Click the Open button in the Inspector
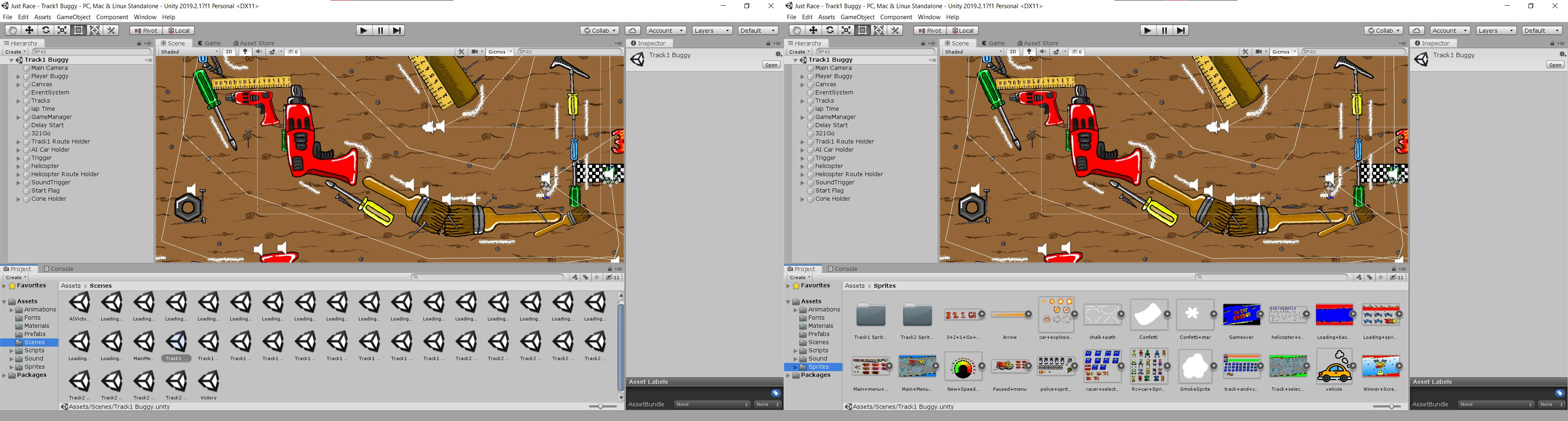Image resolution: width=1568 pixels, height=421 pixels. point(771,65)
